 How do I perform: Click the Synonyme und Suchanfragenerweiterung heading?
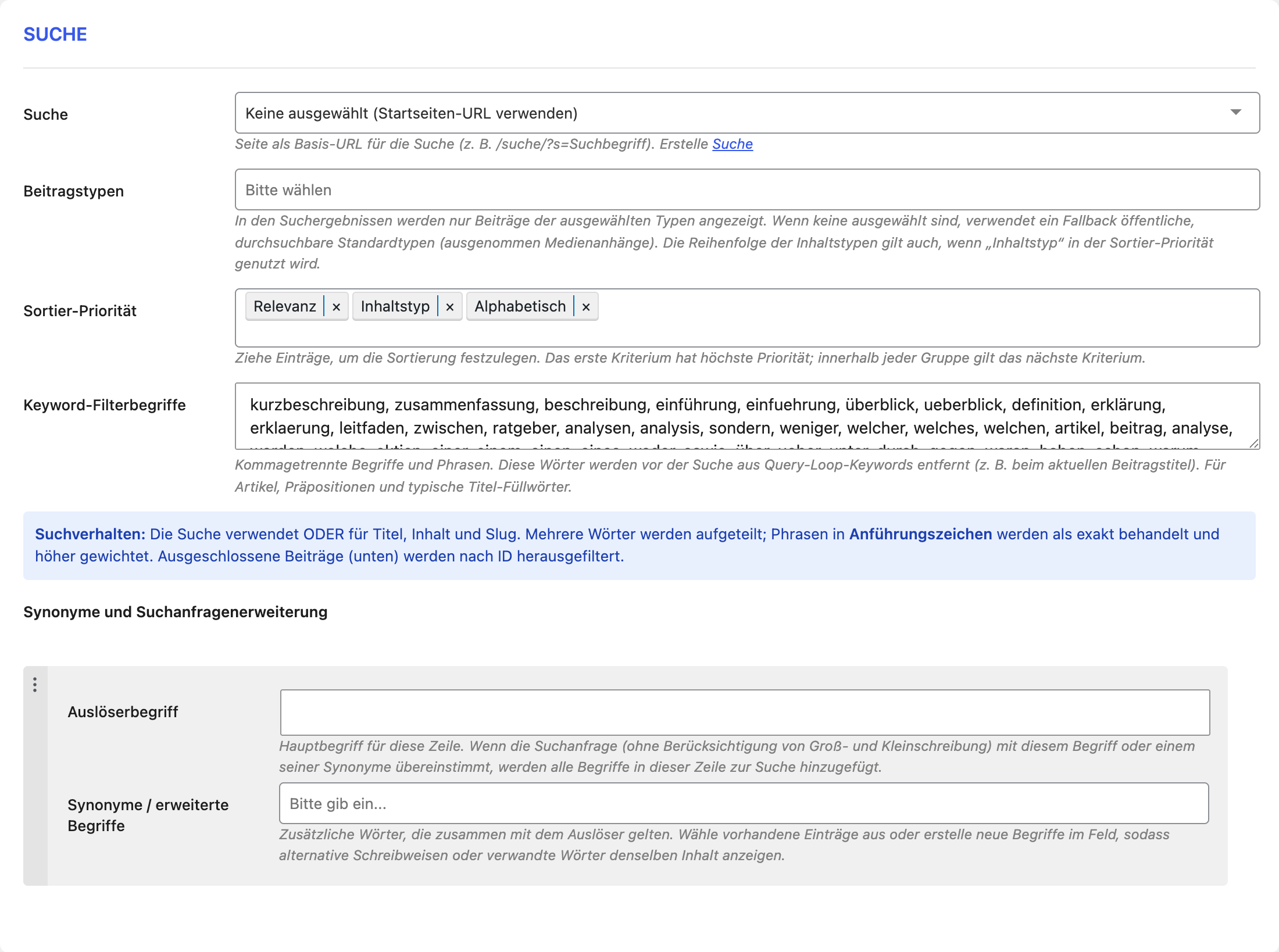[176, 612]
